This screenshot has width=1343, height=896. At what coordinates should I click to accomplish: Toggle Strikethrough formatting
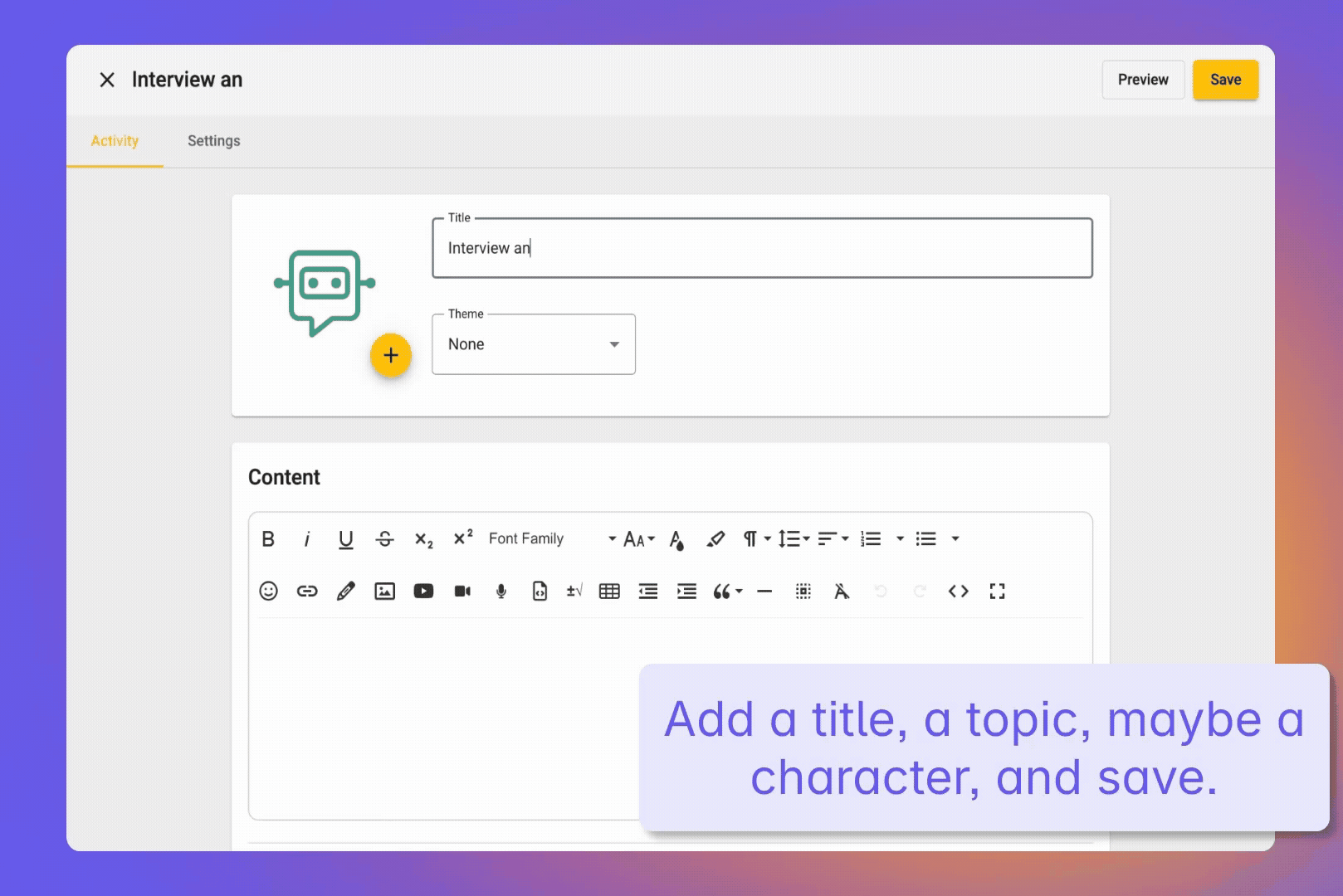point(384,539)
